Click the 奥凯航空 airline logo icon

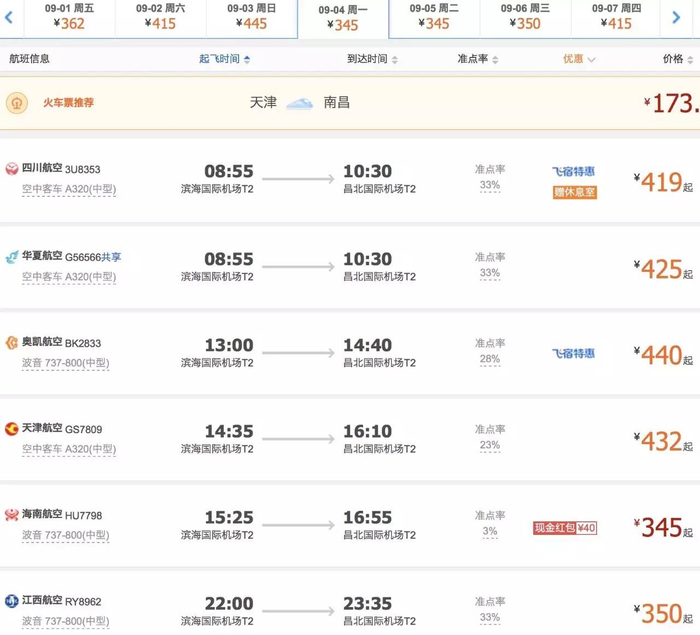12,343
